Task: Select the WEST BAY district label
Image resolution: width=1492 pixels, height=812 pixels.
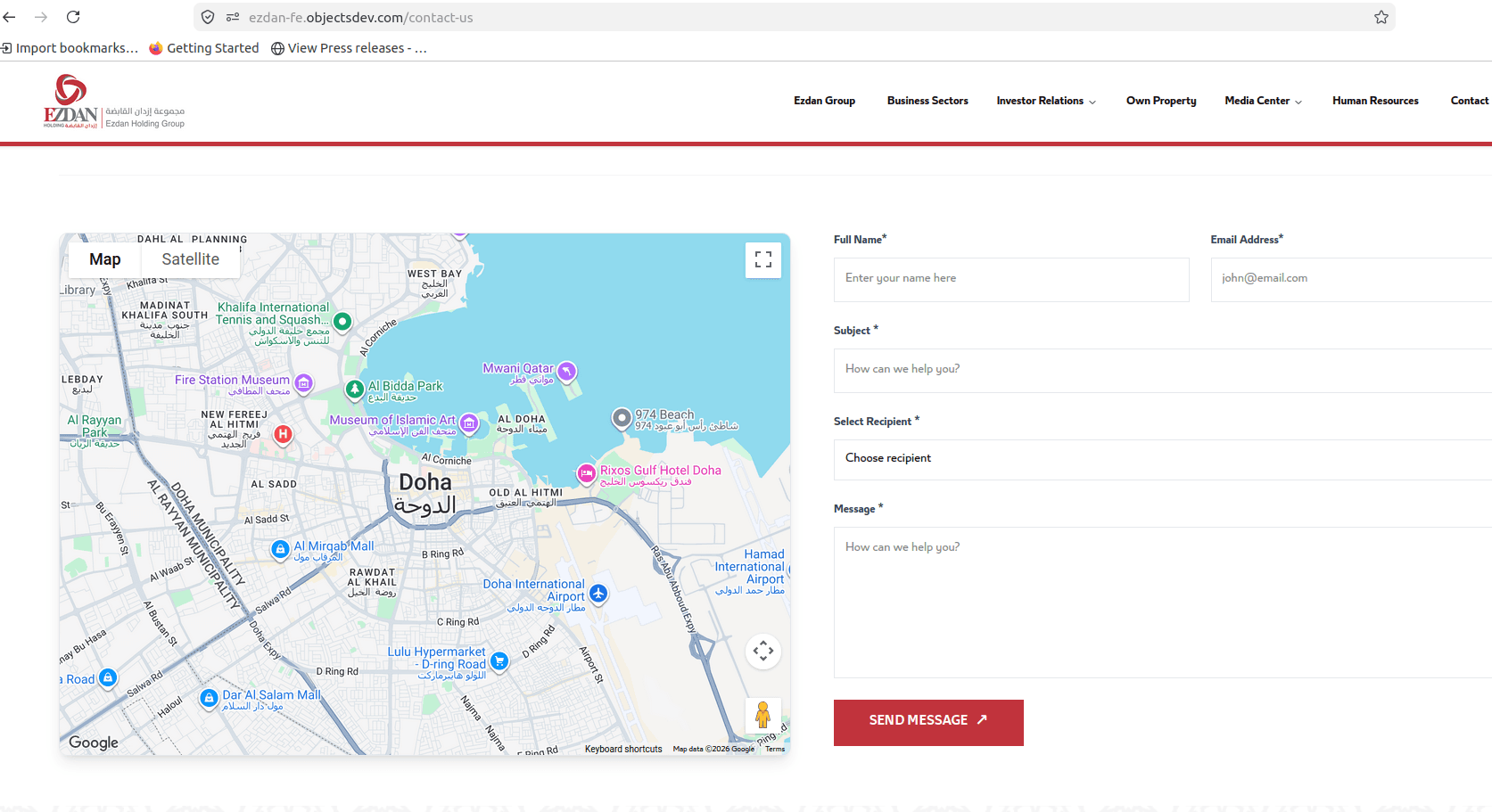Action: click(435, 283)
